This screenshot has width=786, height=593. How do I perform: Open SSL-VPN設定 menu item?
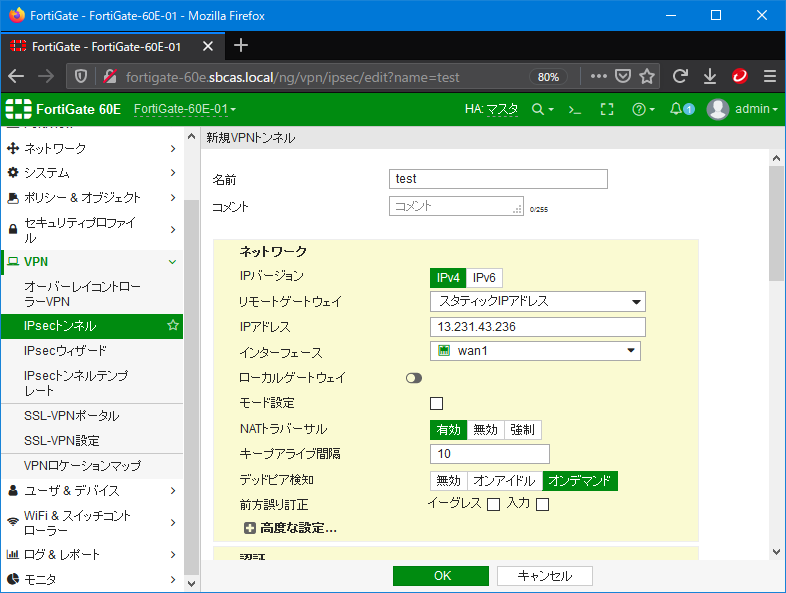92,441
